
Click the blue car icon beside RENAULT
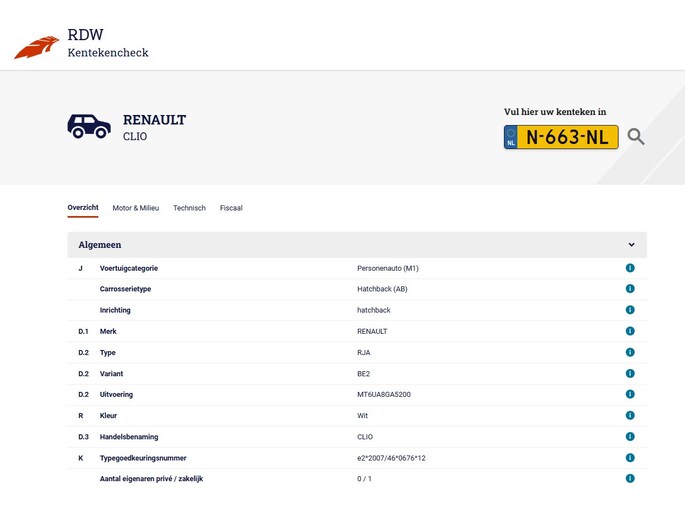tap(89, 126)
